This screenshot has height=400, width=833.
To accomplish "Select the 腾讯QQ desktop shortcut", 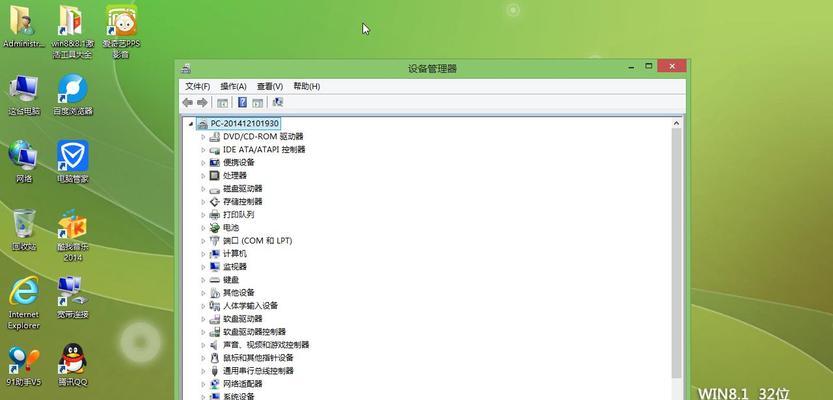I will coord(73,365).
